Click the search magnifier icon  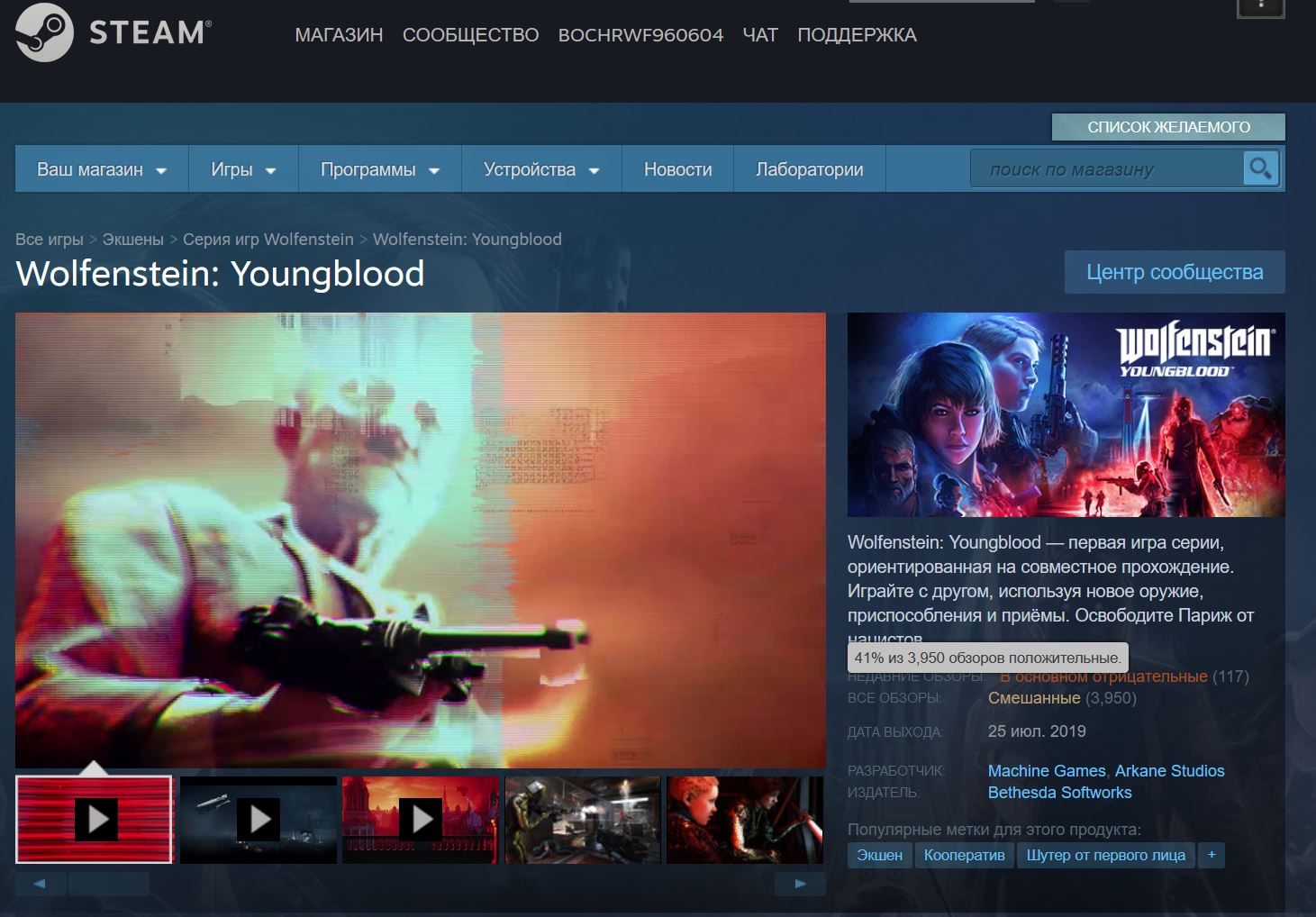click(x=1260, y=168)
